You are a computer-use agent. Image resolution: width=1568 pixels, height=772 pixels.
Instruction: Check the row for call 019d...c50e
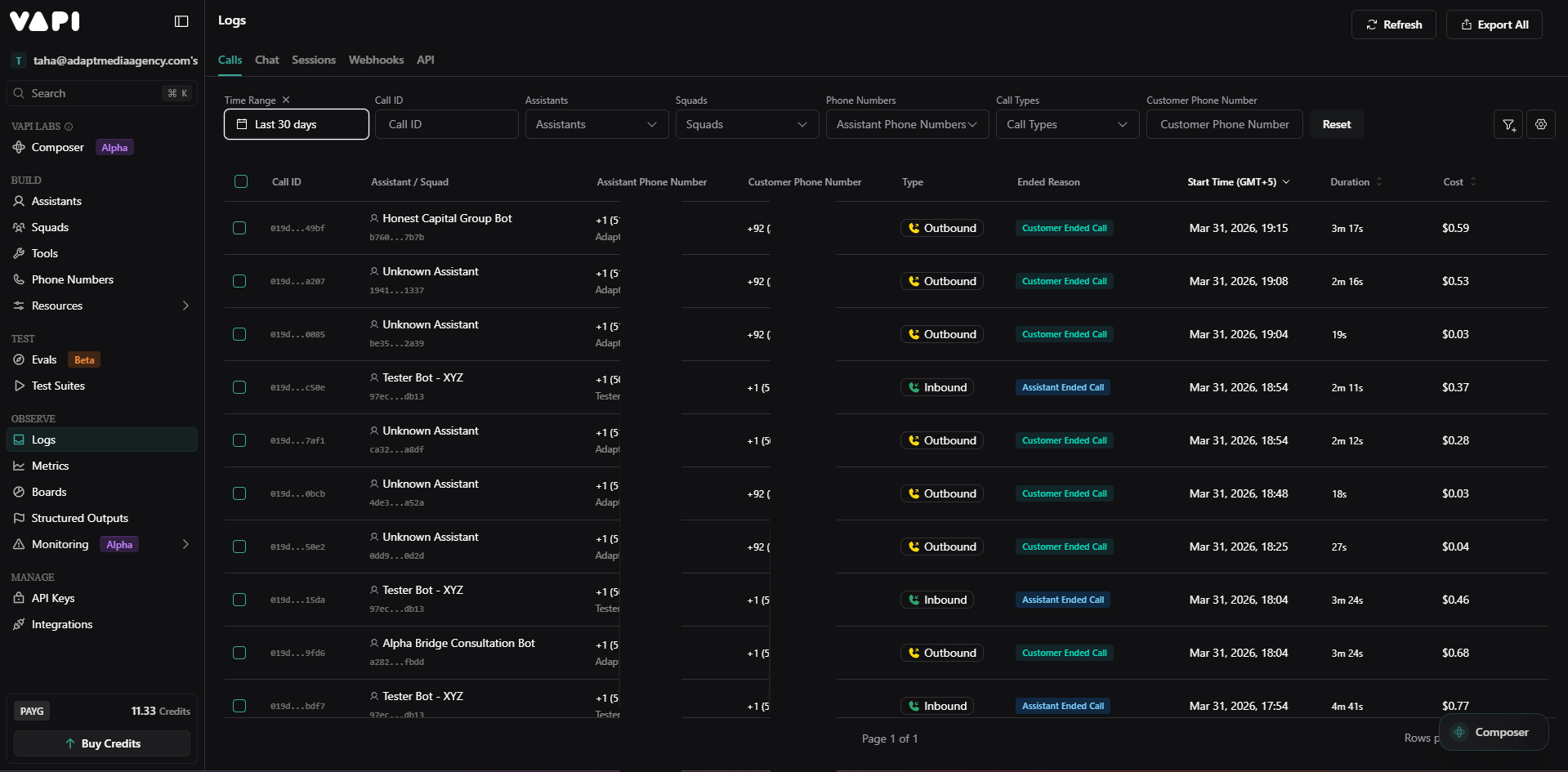[x=239, y=387]
